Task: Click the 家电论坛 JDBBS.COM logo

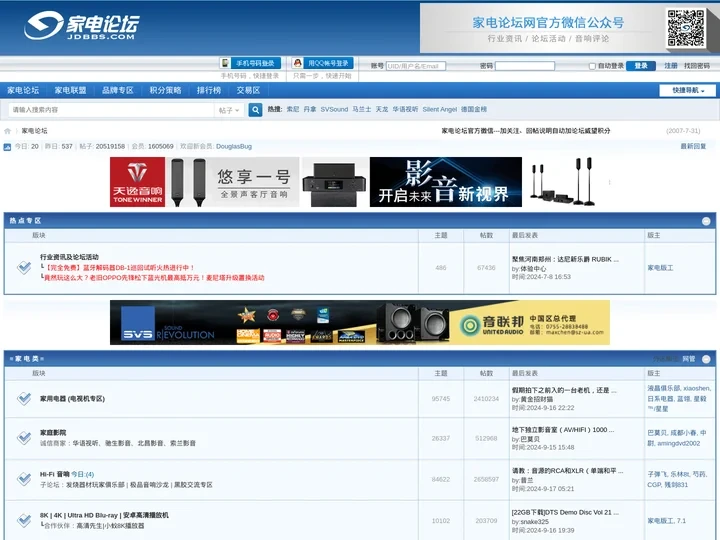Action: click(82, 26)
